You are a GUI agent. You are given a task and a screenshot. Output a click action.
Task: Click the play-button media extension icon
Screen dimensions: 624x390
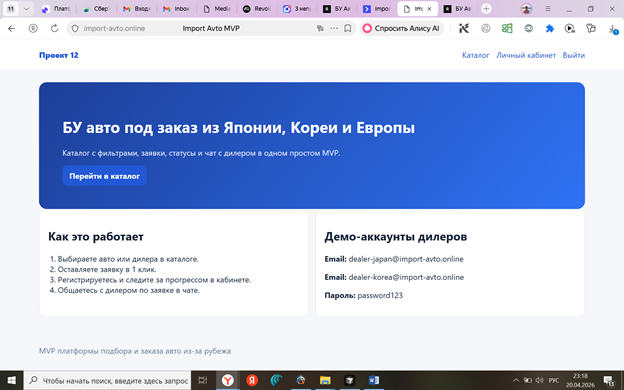click(x=570, y=28)
